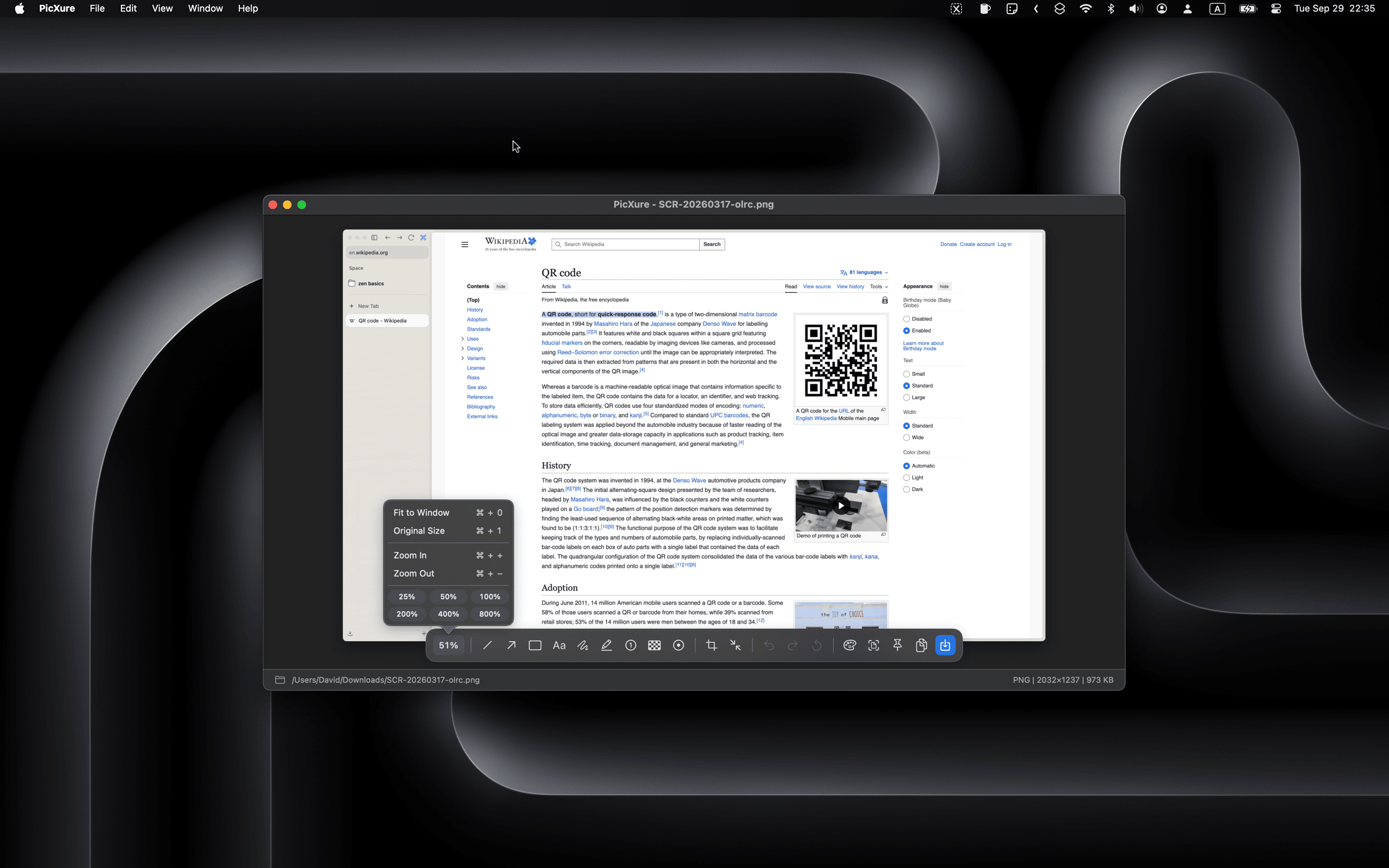Activate the crop tool

(711, 645)
